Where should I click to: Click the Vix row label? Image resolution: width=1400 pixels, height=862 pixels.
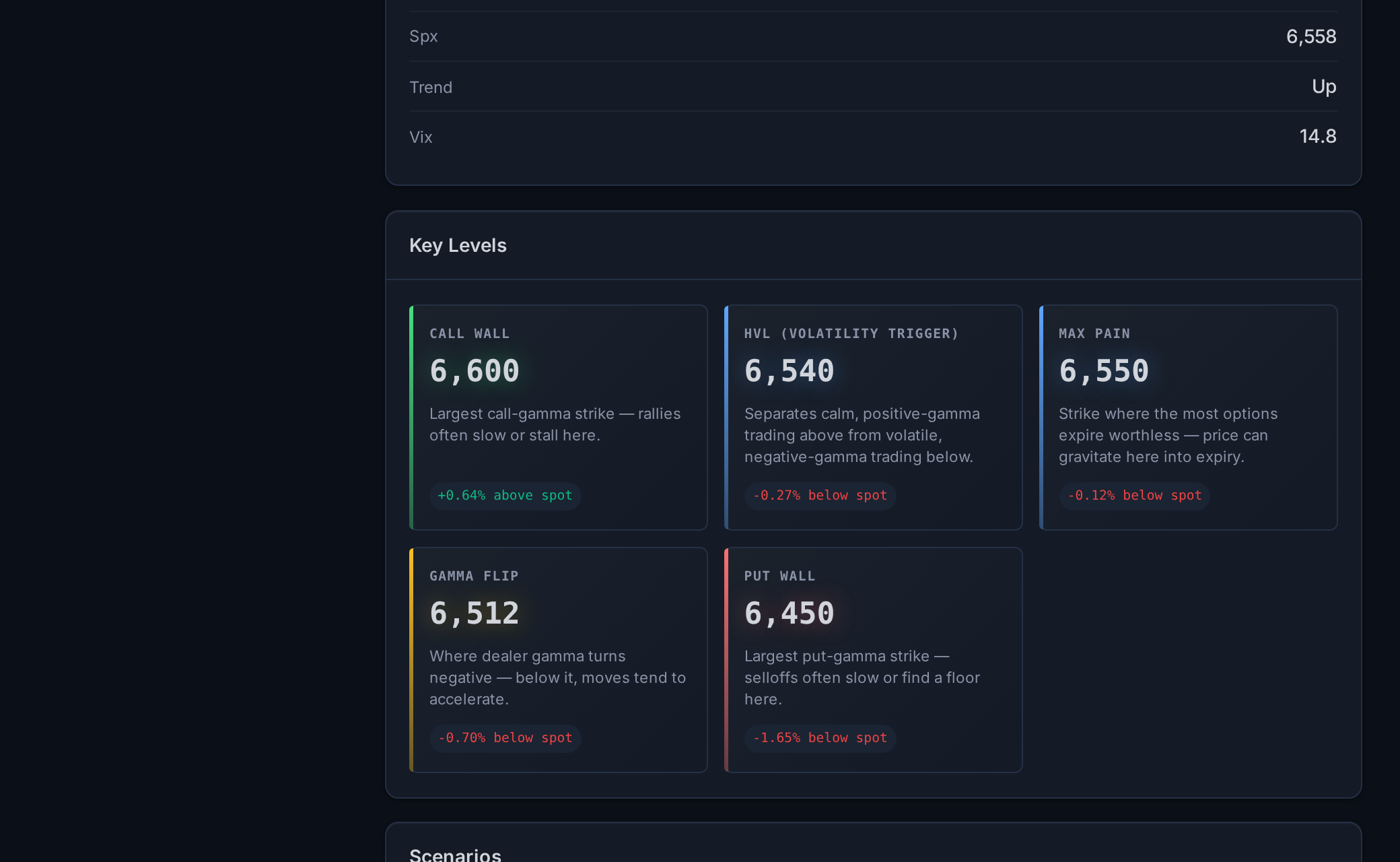click(x=421, y=137)
